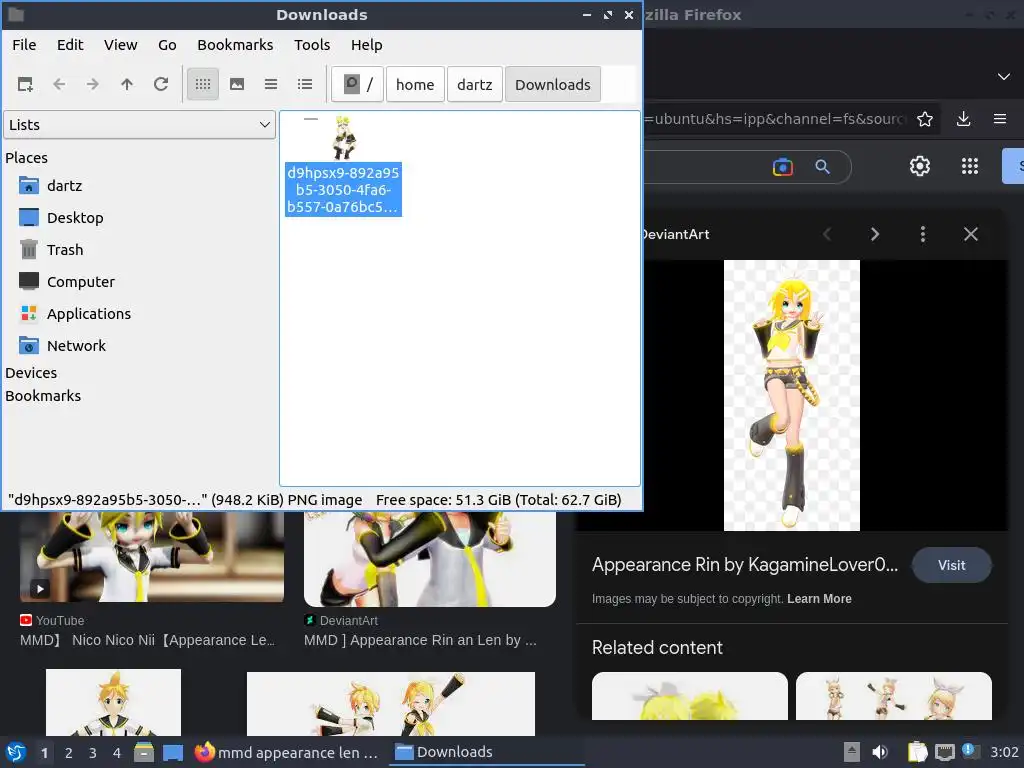
Task: Click the root '/' path button
Action: coord(357,84)
